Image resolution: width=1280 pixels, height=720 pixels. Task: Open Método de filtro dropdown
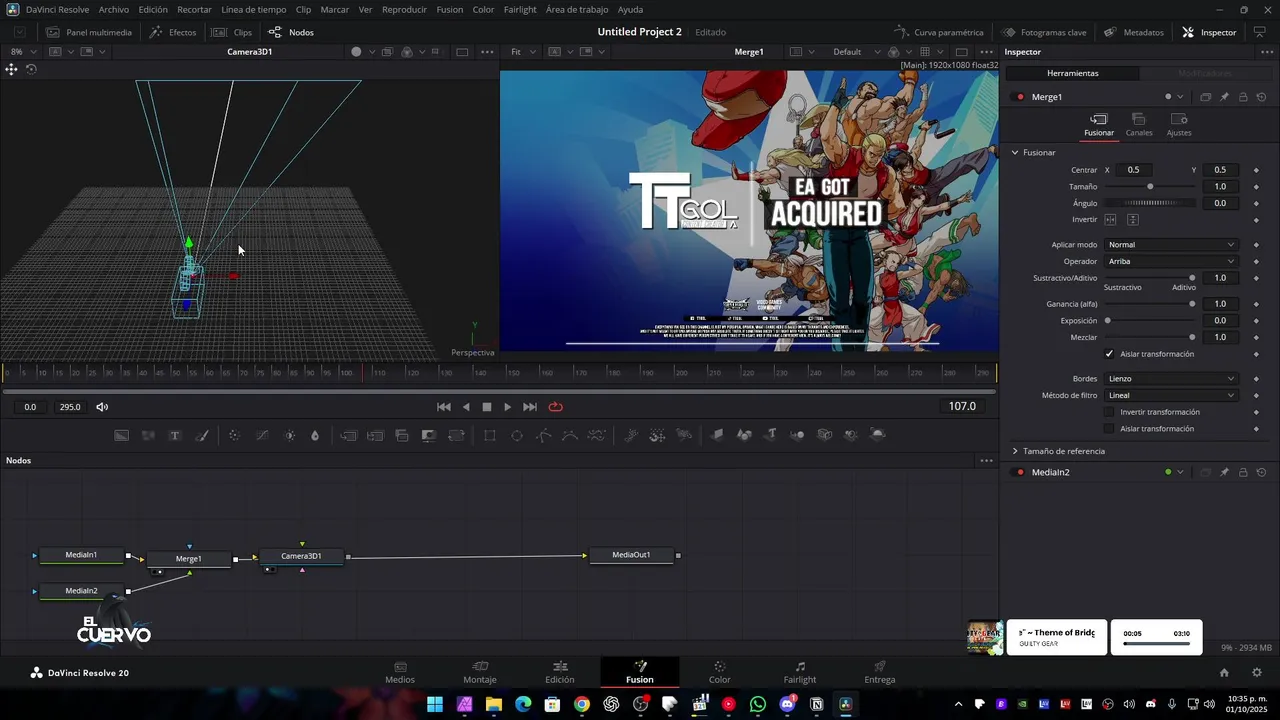(1171, 396)
